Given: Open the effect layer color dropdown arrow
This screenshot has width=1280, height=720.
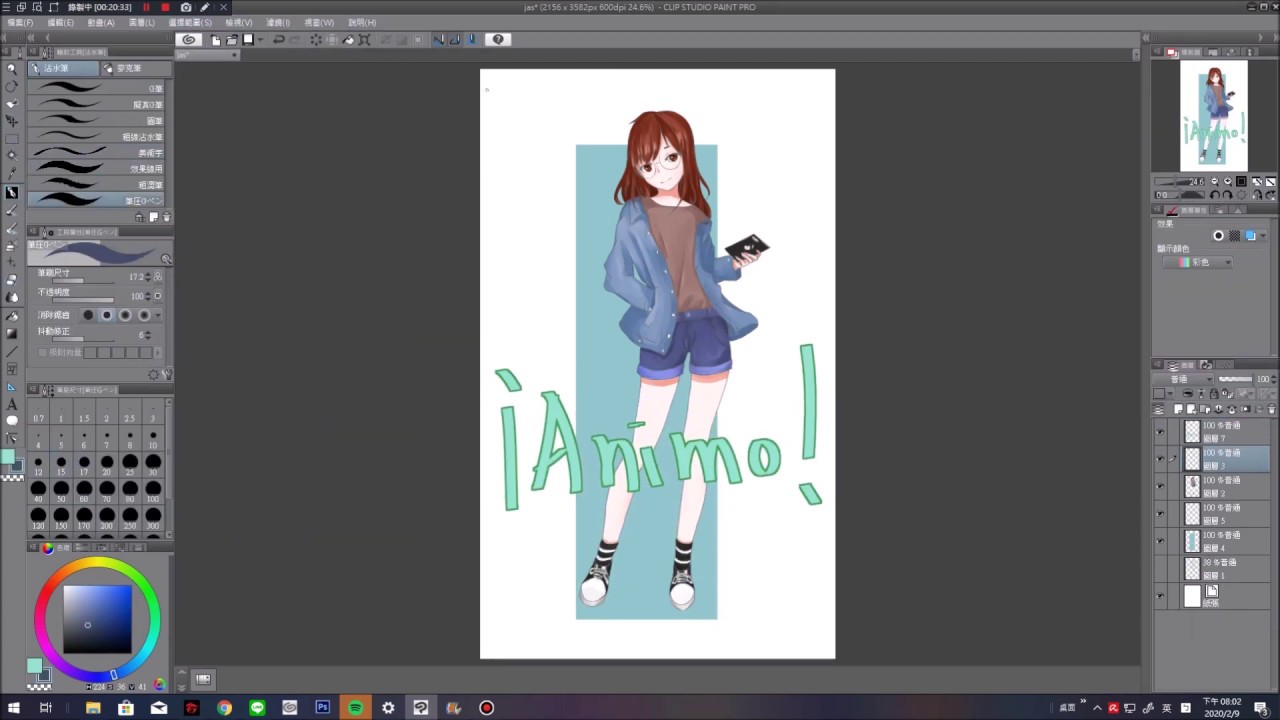Looking at the screenshot, I should point(1264,236).
